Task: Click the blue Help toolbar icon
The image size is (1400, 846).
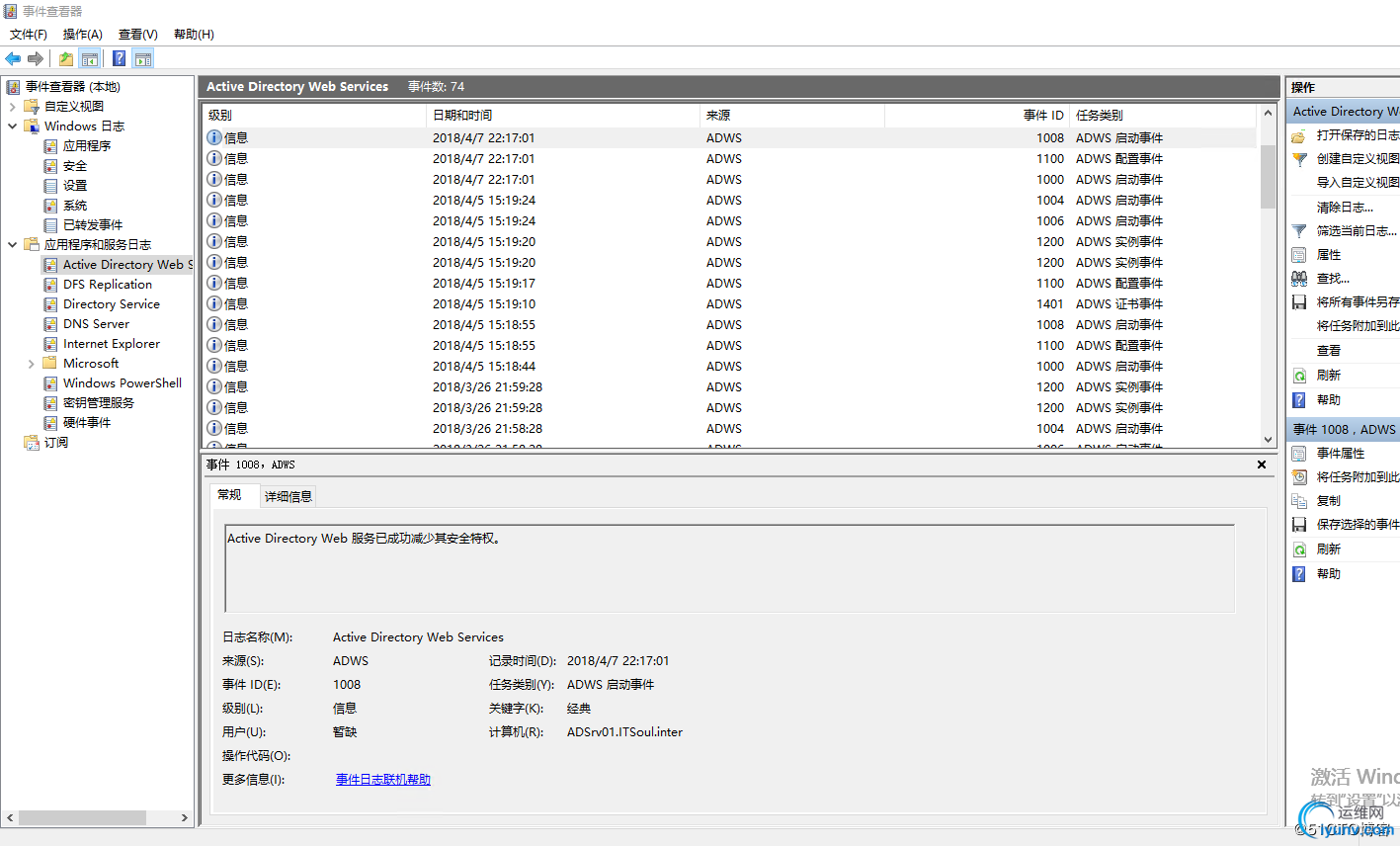Action: [x=119, y=58]
